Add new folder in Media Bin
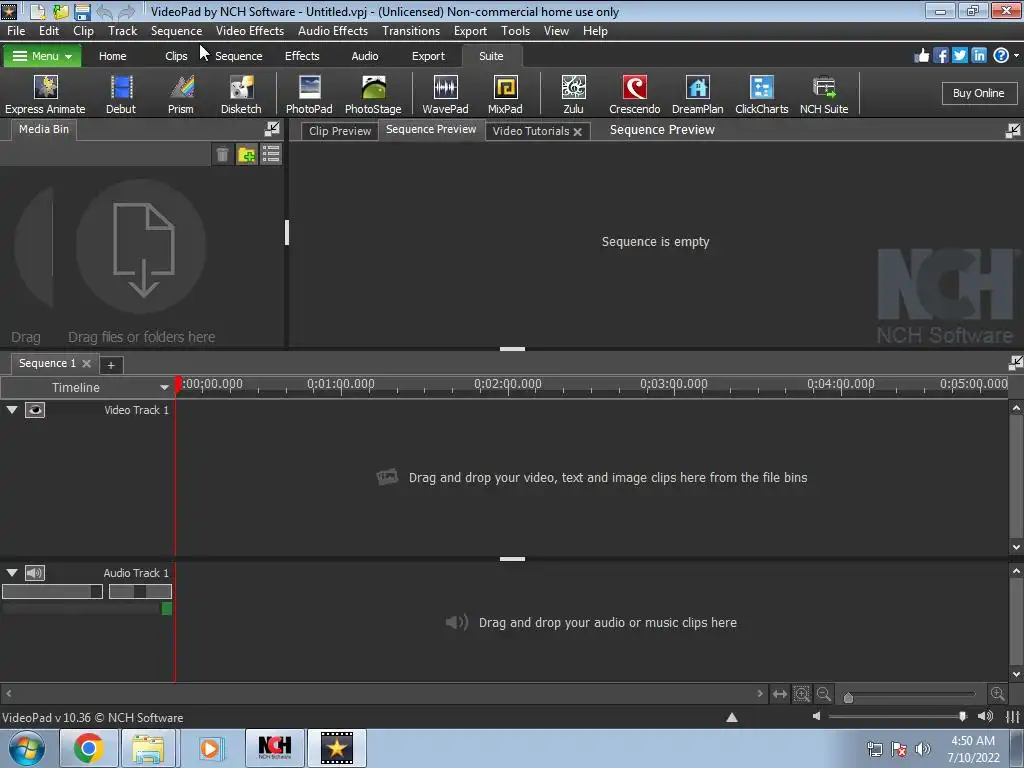1024x768 pixels. click(x=247, y=155)
